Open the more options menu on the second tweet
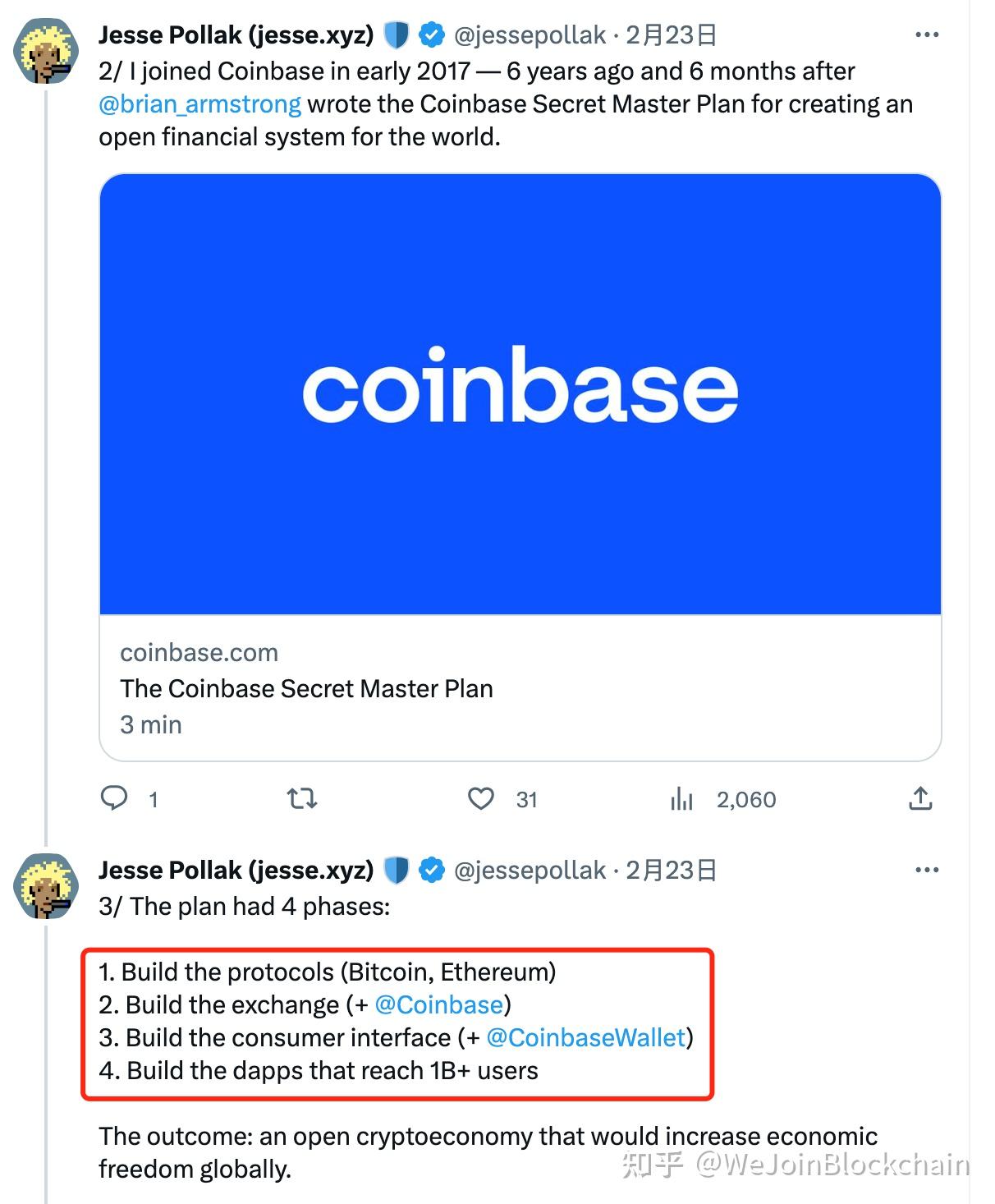The width and height of the screenshot is (995, 1204). (x=924, y=868)
